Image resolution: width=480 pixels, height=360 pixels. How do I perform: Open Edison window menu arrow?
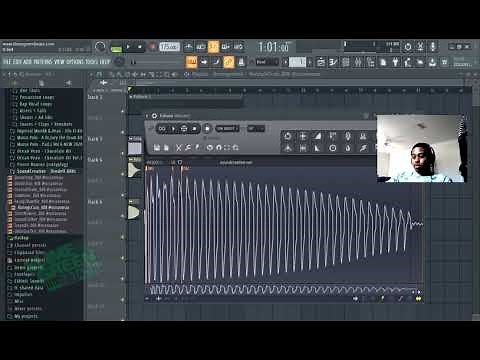(148, 116)
